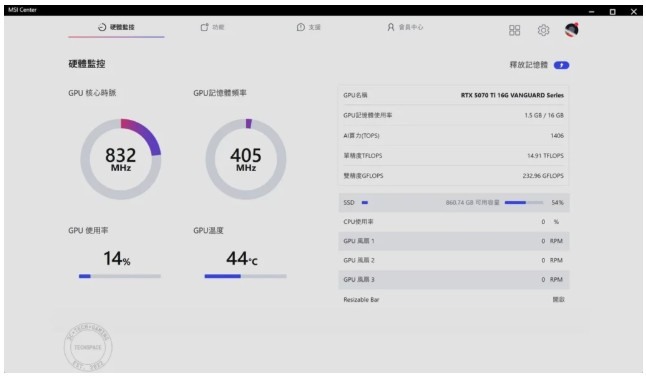
Task: Click the AI算力(TOPS) row label
Action: tap(361, 136)
